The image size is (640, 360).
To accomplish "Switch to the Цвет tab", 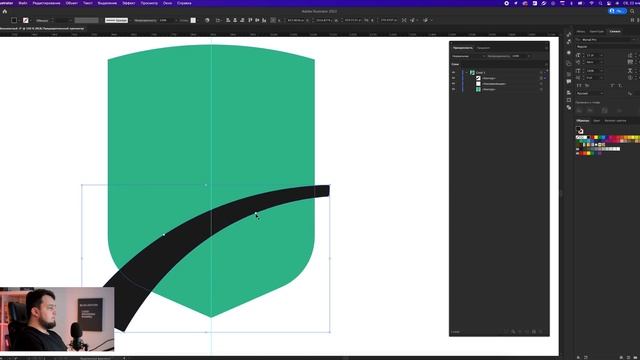I will click(596, 121).
